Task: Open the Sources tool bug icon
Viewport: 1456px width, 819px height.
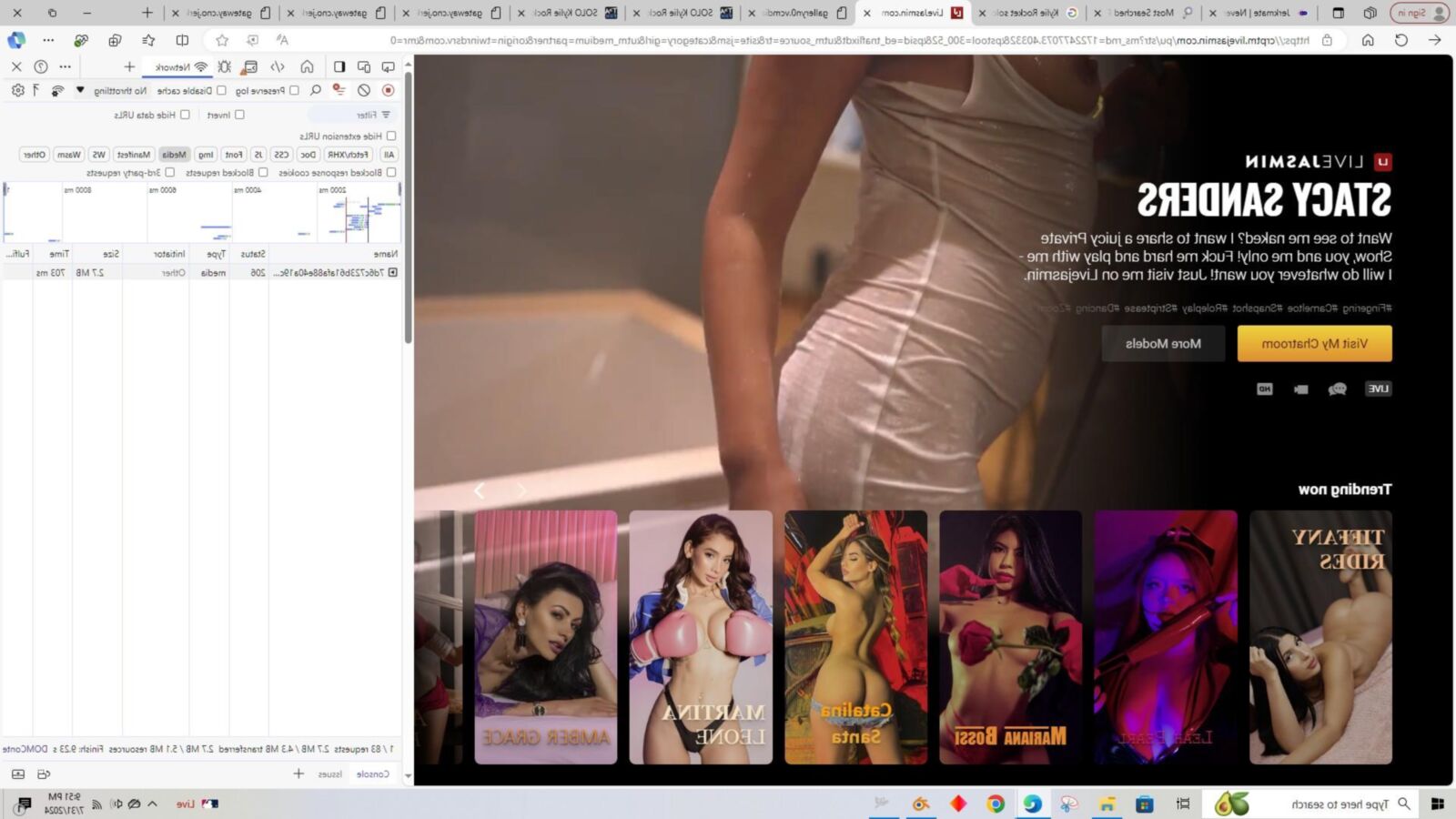Action: tap(224, 66)
